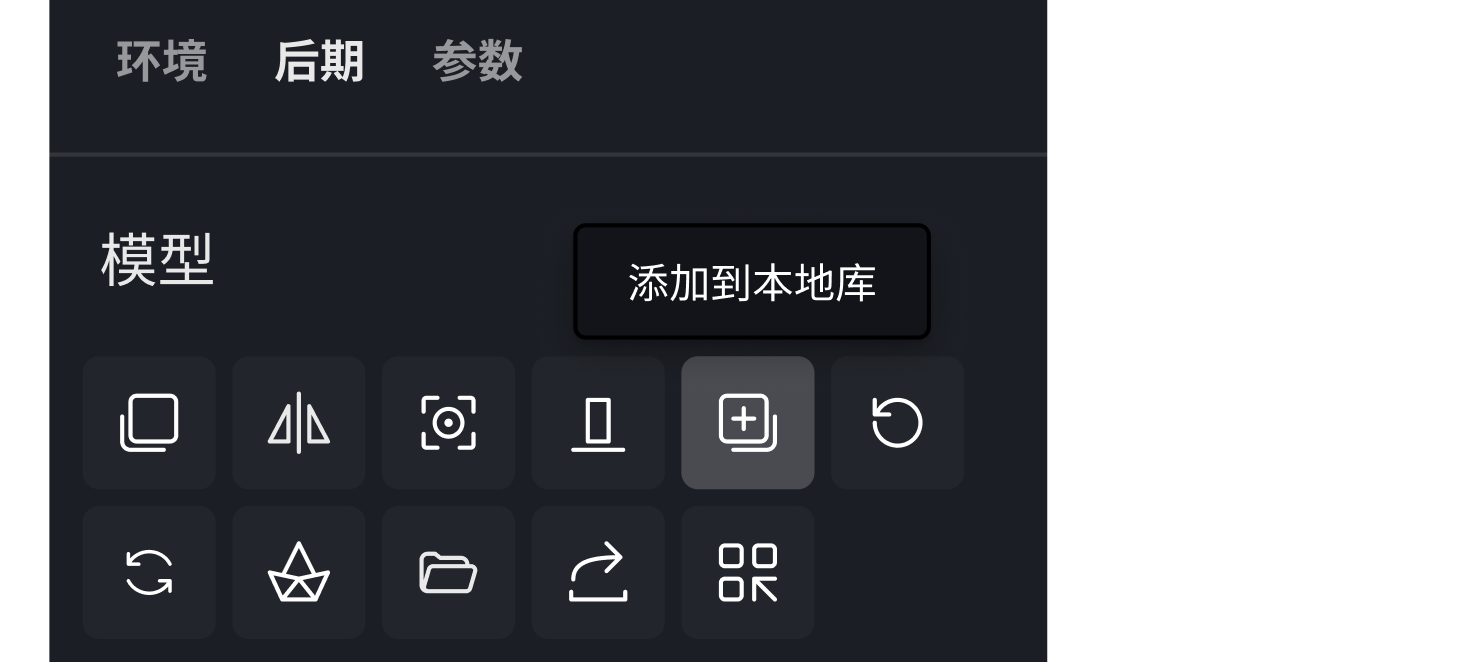Click the focus target icon with corner brackets
This screenshot has width=1472, height=662.
(448, 422)
